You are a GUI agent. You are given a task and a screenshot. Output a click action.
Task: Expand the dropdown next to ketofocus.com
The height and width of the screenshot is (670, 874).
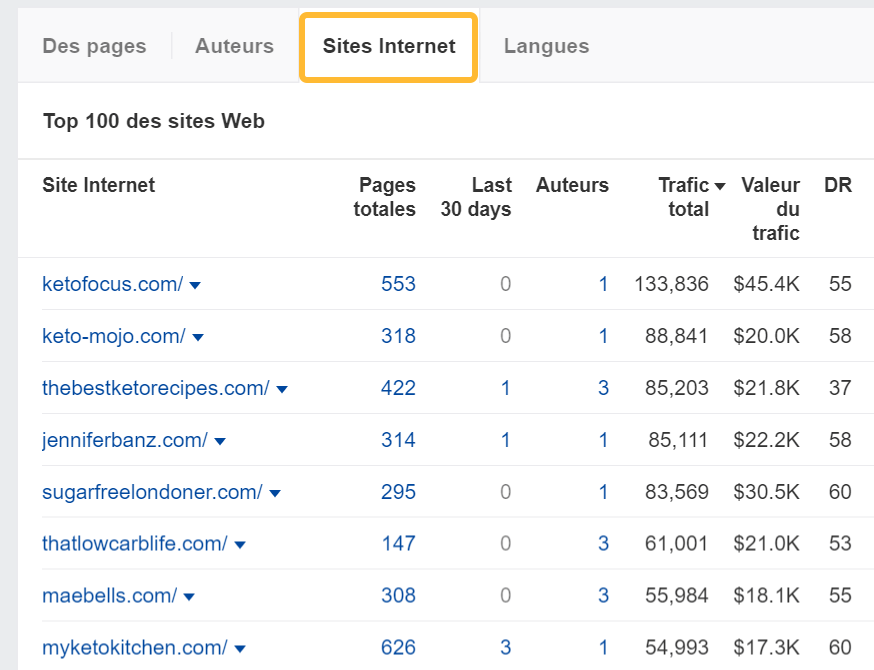pos(196,285)
